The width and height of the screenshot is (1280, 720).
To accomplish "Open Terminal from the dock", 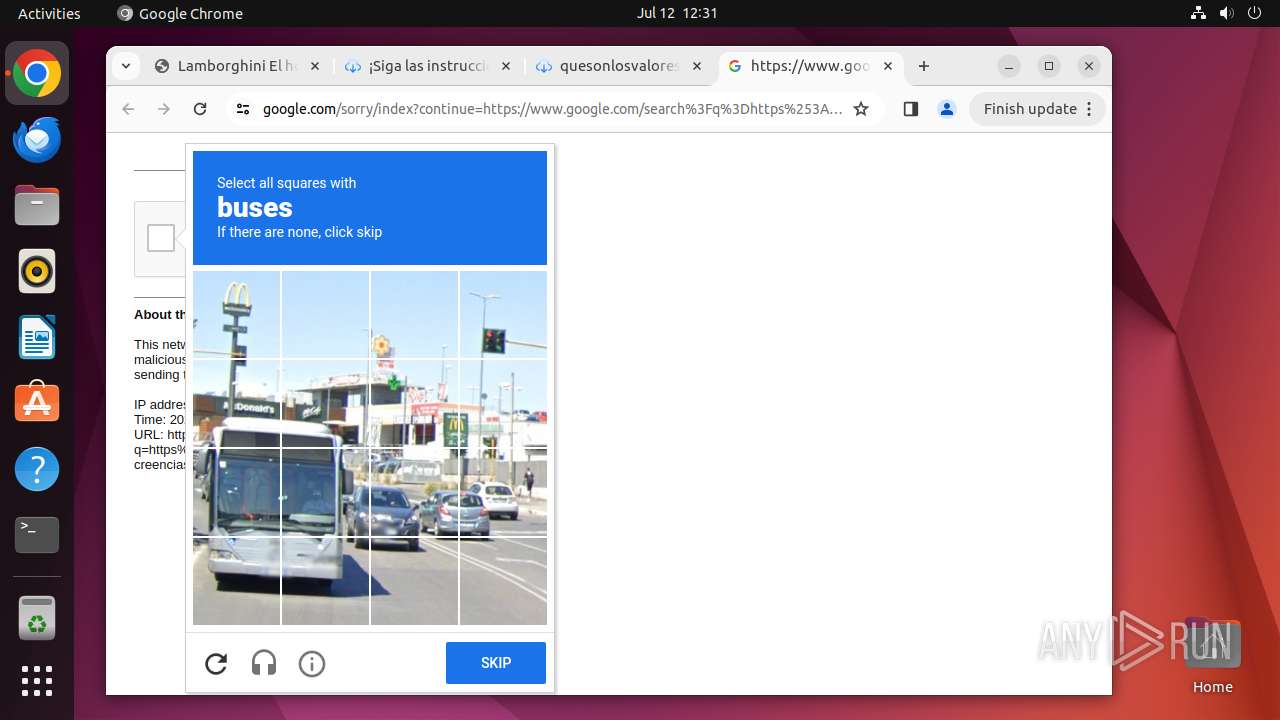I will click(37, 535).
